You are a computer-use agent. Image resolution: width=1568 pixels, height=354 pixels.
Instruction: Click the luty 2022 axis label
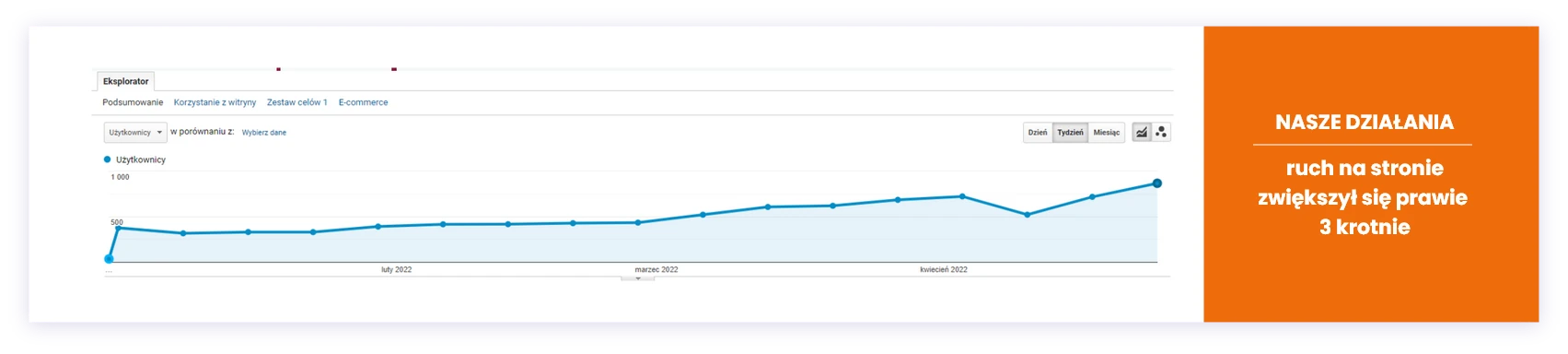click(x=397, y=270)
